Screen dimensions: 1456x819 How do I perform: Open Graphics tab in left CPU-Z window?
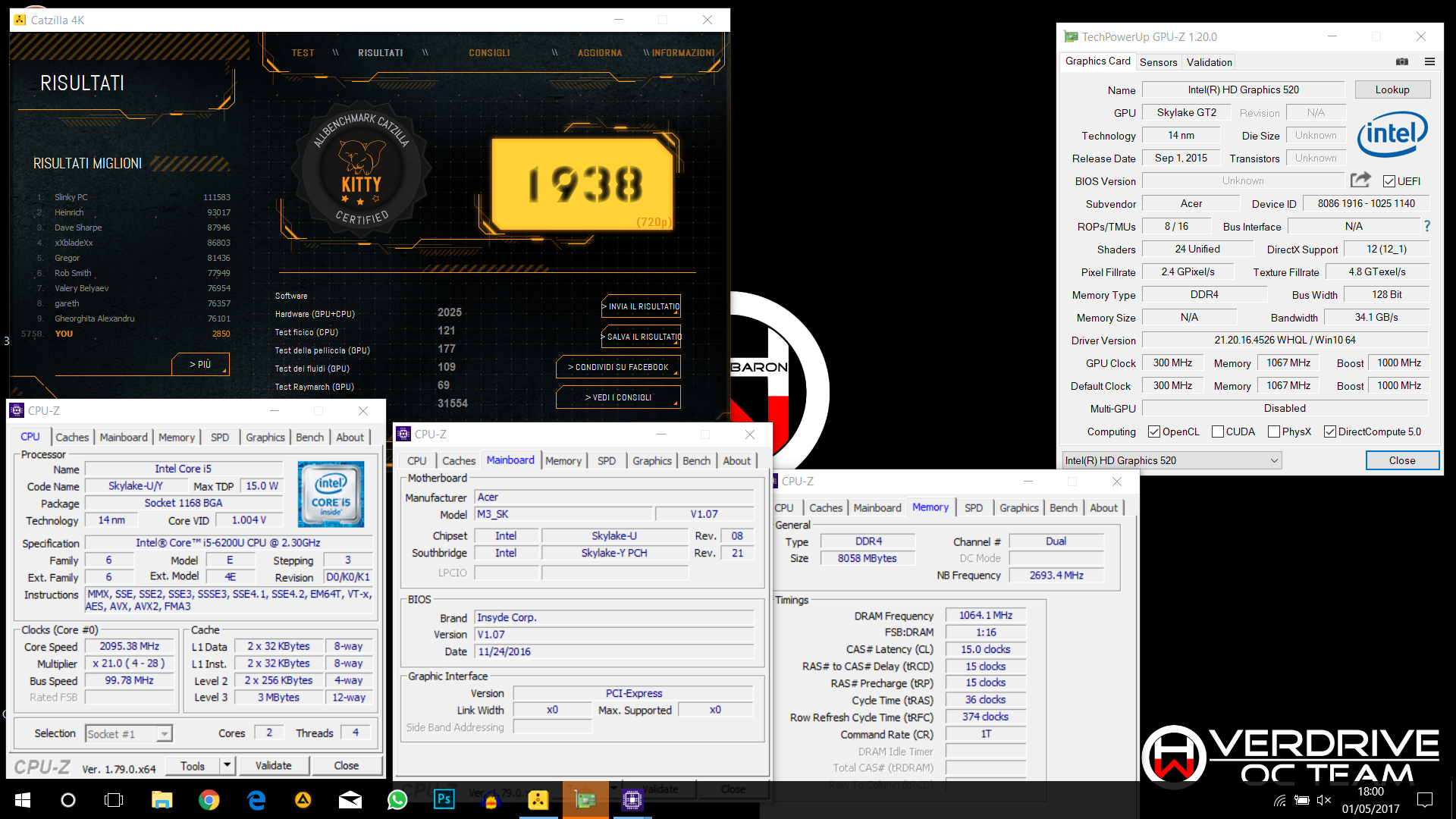265,437
